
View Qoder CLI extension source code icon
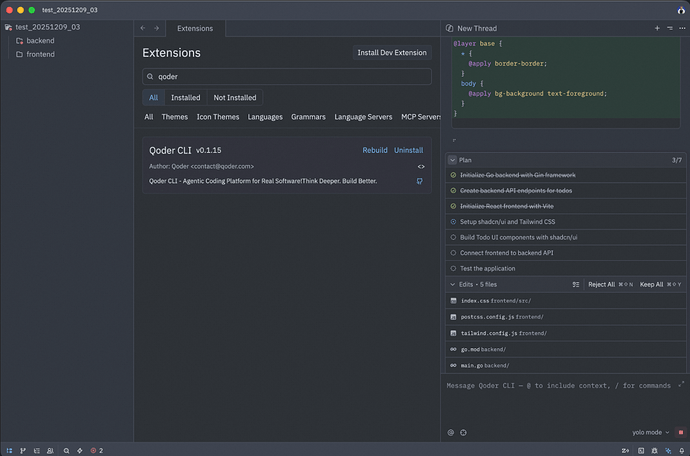point(421,166)
